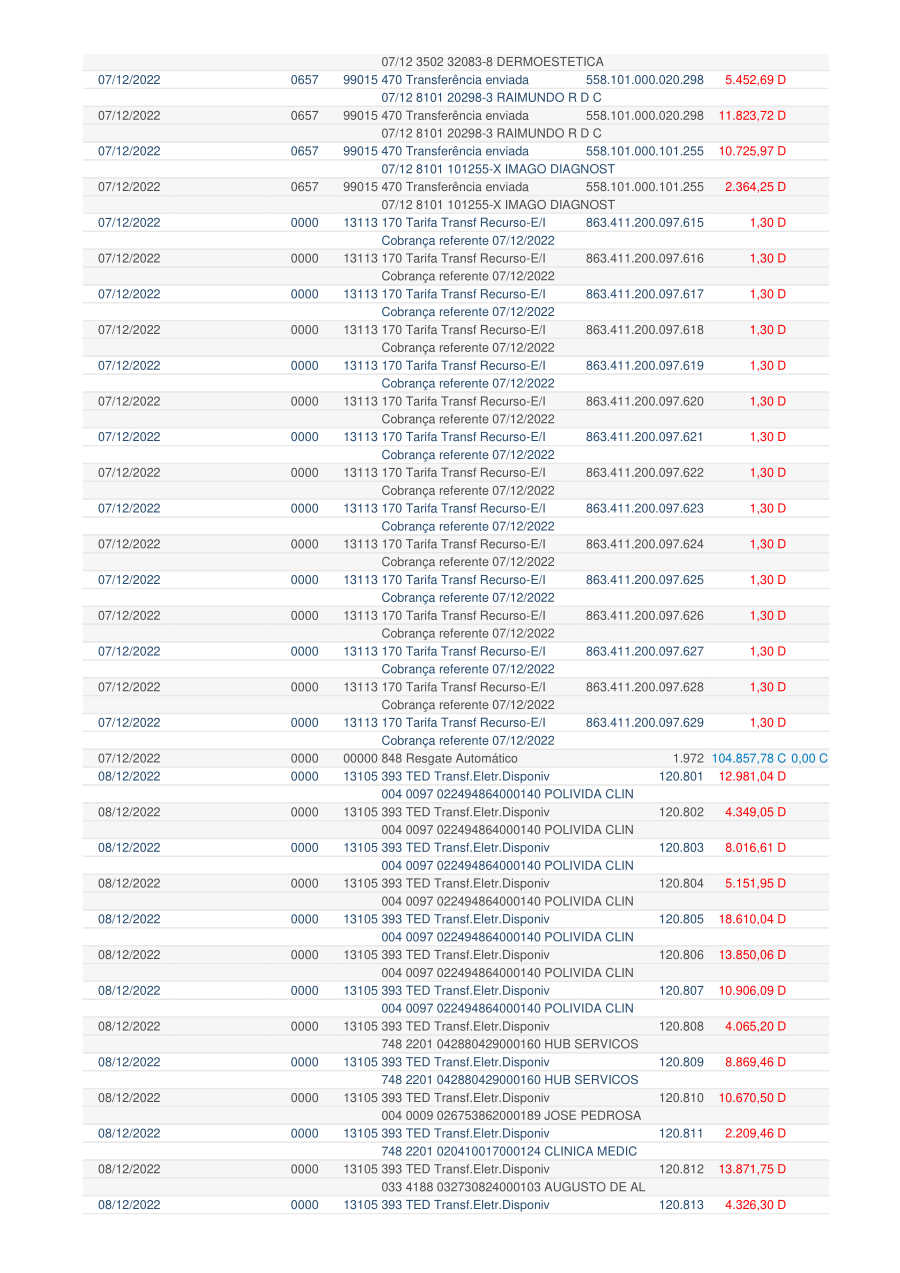Click the 2.364,25 D debit value
Image resolution: width=900 pixels, height=1273 pixels.
(x=755, y=187)
